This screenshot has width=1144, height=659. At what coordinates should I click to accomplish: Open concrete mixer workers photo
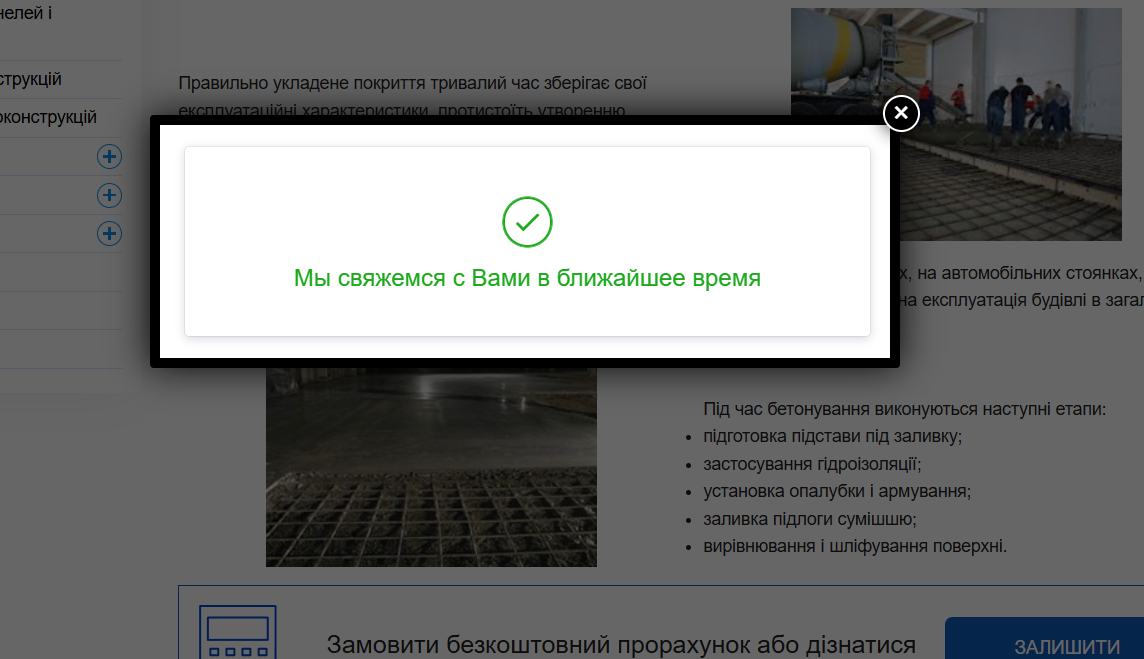point(956,125)
